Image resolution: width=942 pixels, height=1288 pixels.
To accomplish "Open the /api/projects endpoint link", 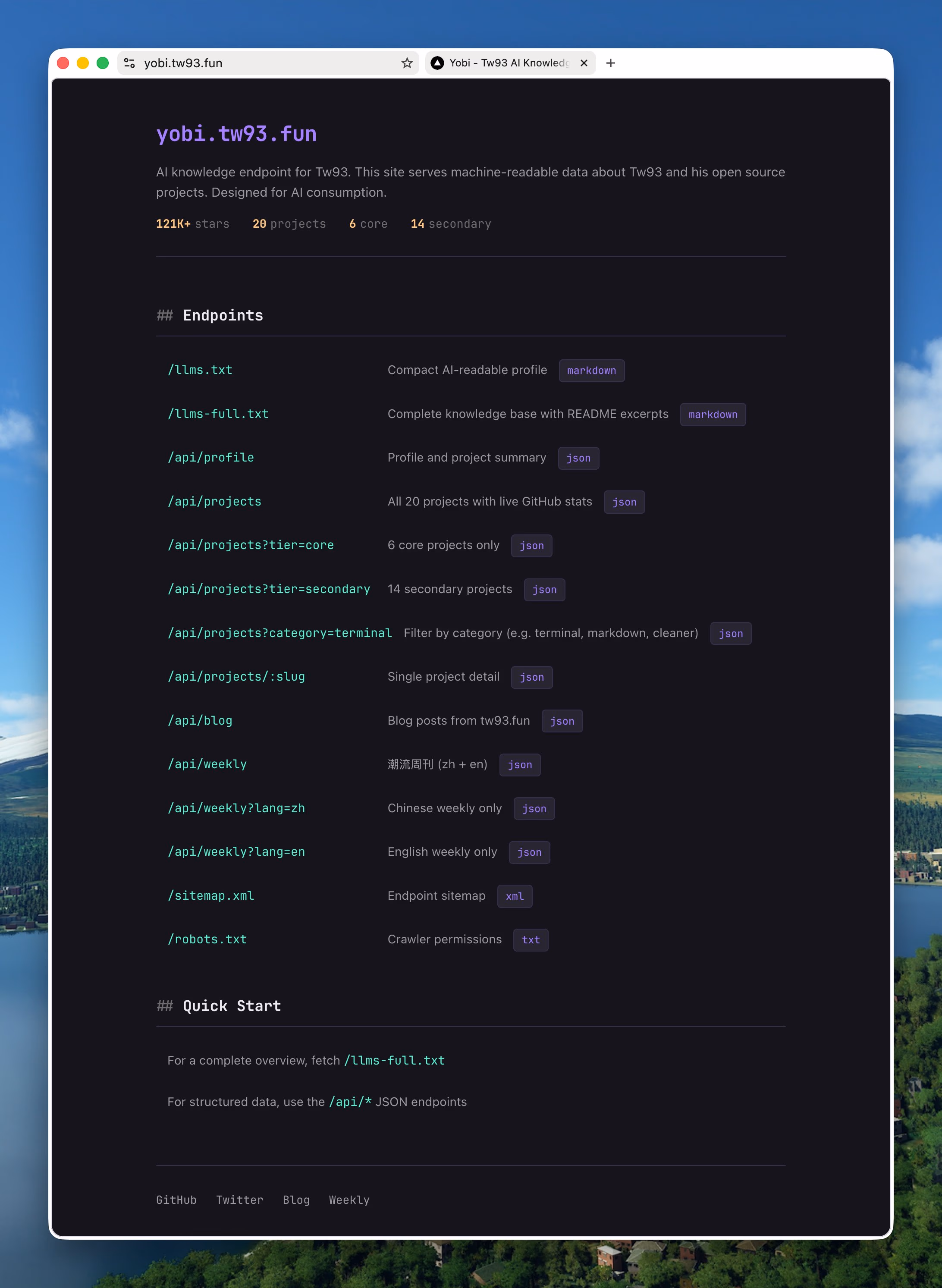I will (x=214, y=502).
